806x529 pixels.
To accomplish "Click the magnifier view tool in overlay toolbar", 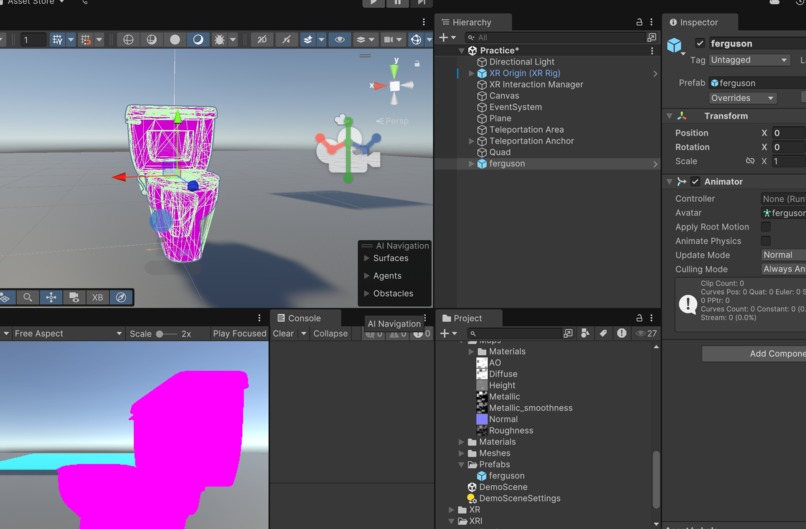I will (x=28, y=297).
